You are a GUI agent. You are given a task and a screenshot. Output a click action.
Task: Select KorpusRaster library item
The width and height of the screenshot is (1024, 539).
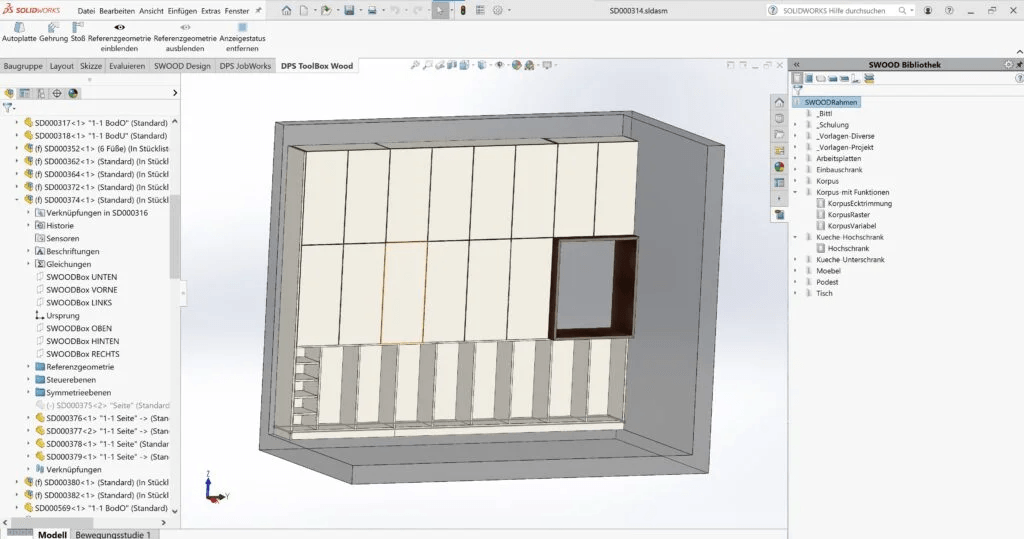pyautogui.click(x=848, y=215)
